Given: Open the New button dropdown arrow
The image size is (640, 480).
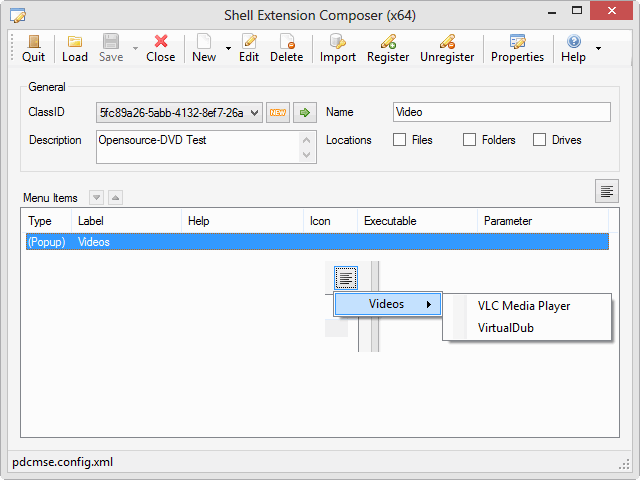Looking at the screenshot, I should [228, 48].
